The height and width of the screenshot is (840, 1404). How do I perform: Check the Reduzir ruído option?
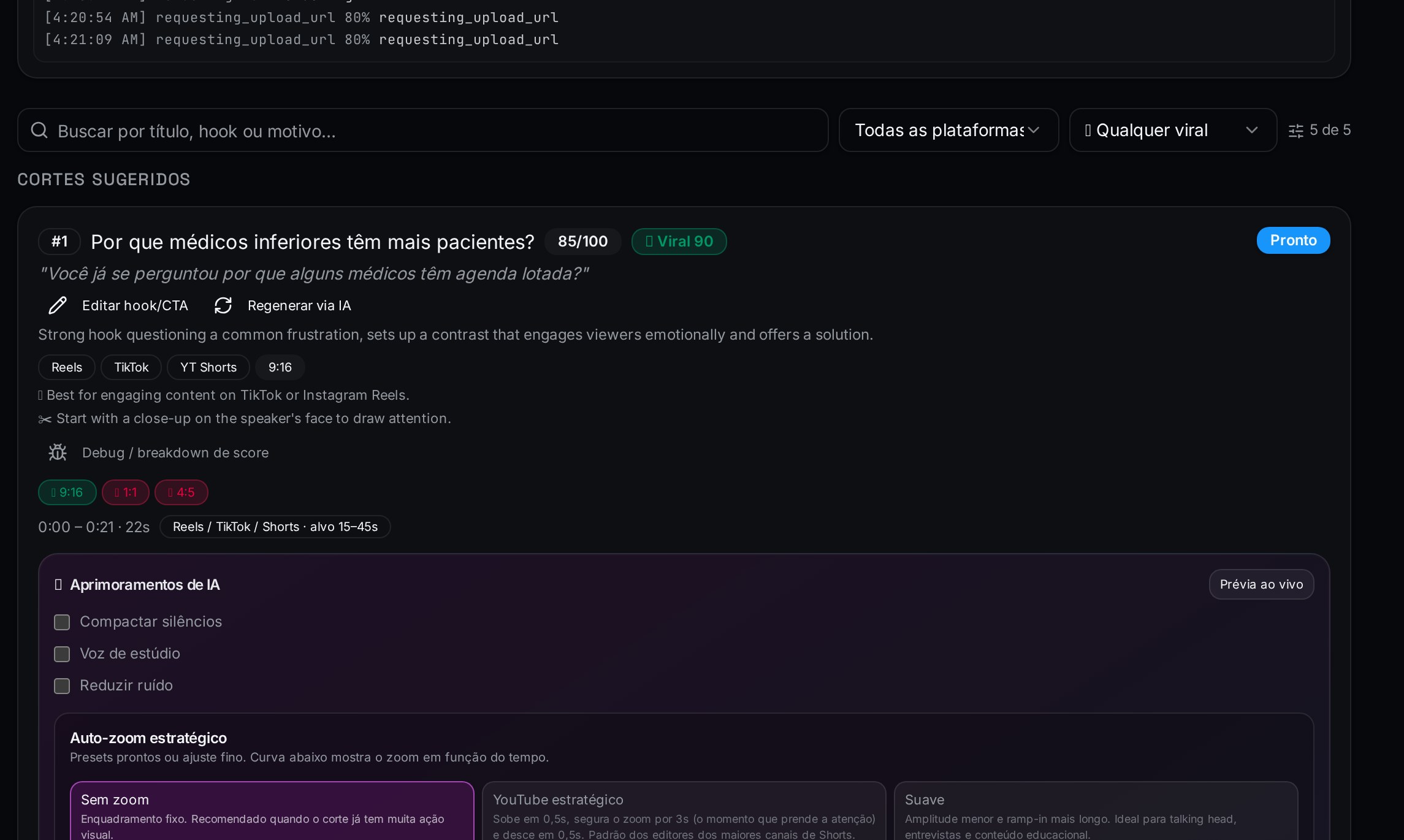click(62, 685)
